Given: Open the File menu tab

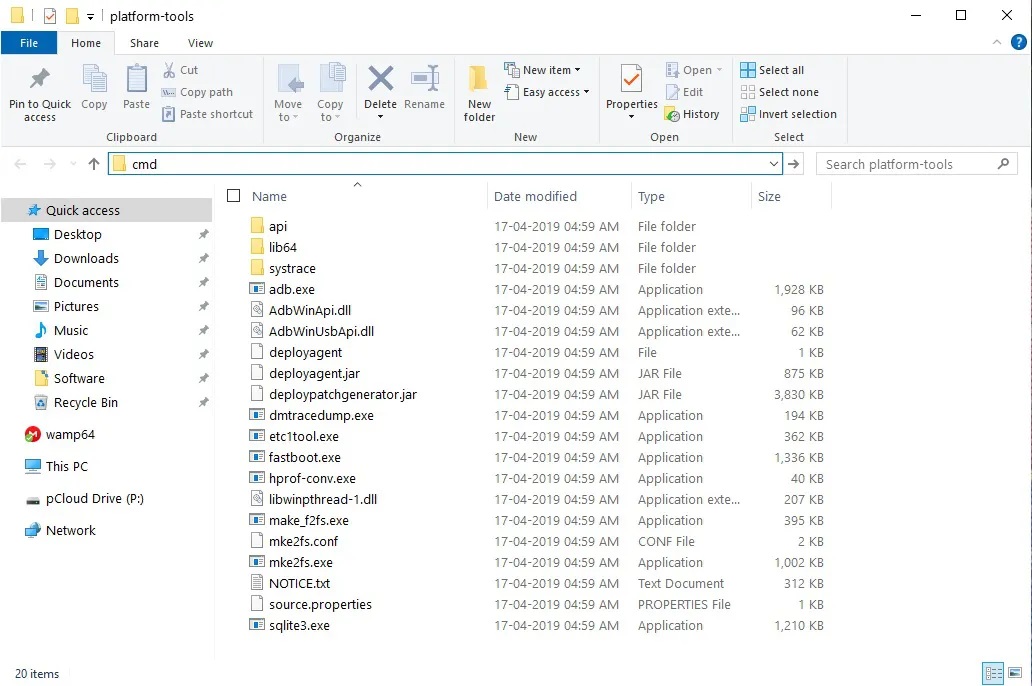Looking at the screenshot, I should (x=29, y=43).
